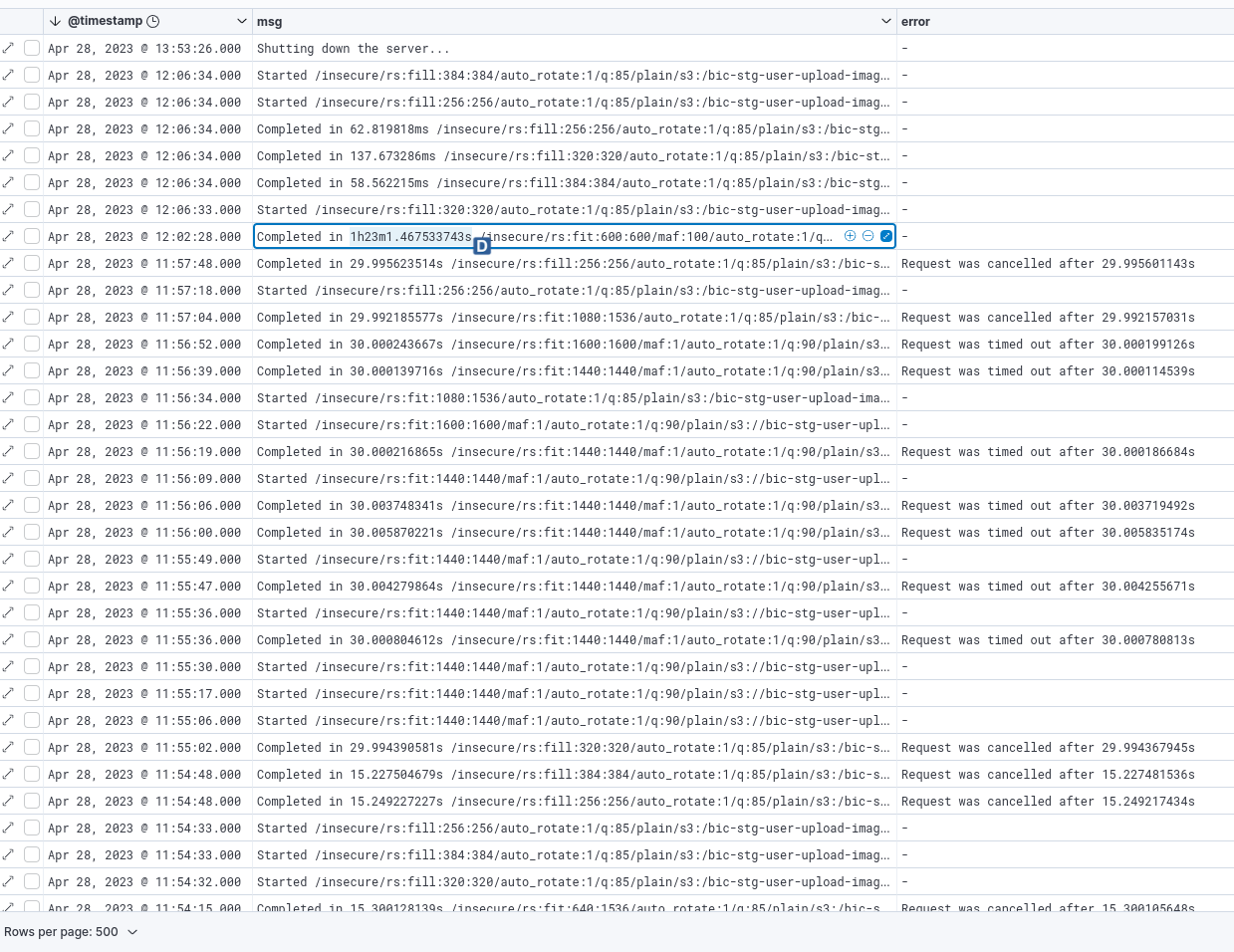Screen dimensions: 1234x952
Task: Expand the 11:56:52 timed out document
Action: pos(8,344)
